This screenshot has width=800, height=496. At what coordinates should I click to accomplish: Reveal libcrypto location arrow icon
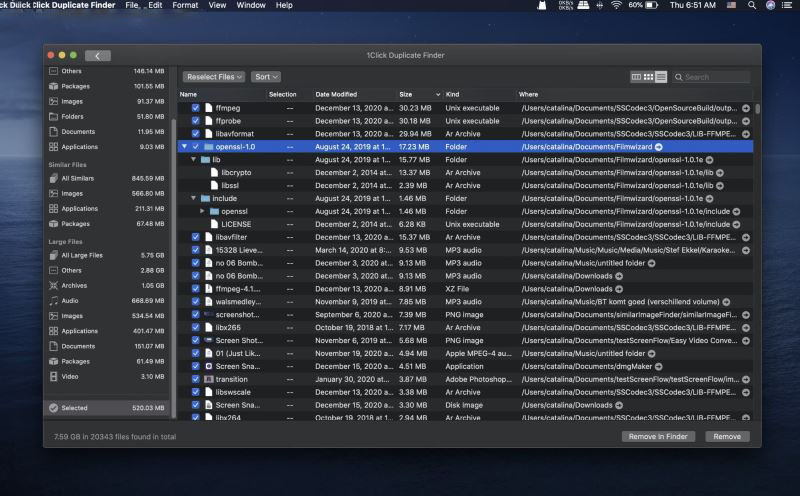(x=720, y=173)
